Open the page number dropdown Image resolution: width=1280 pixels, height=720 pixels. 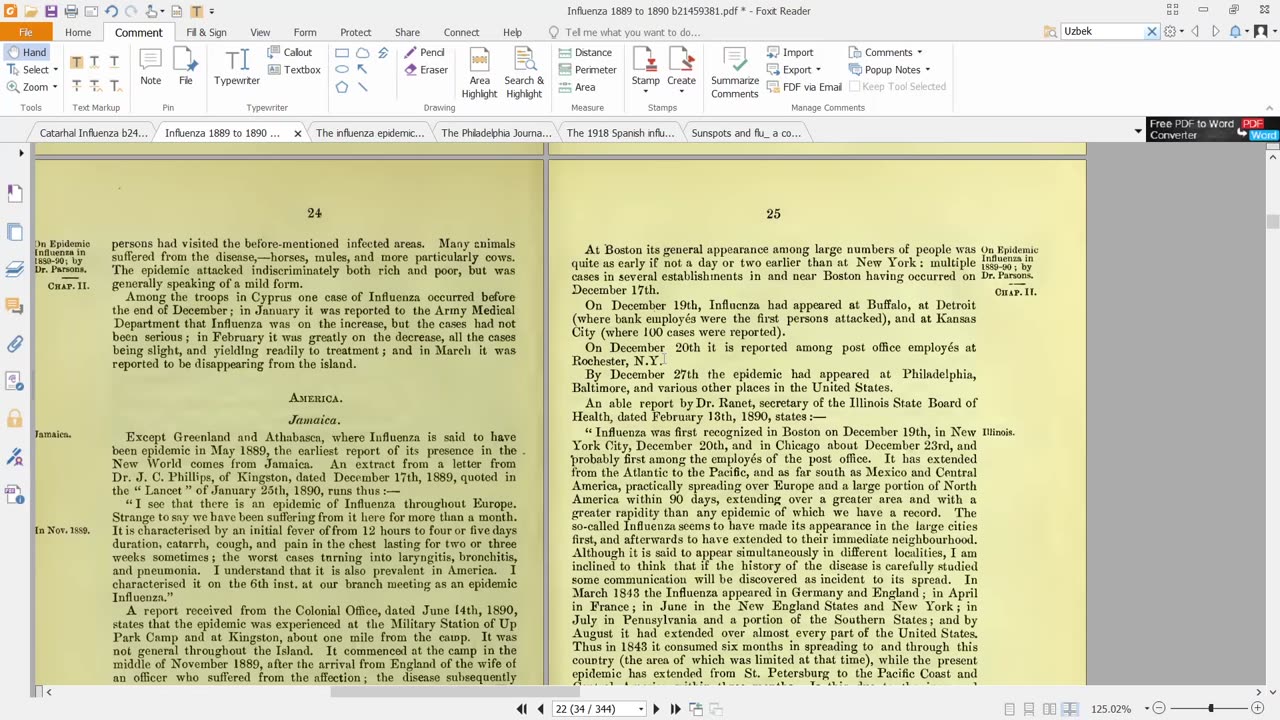coord(640,709)
